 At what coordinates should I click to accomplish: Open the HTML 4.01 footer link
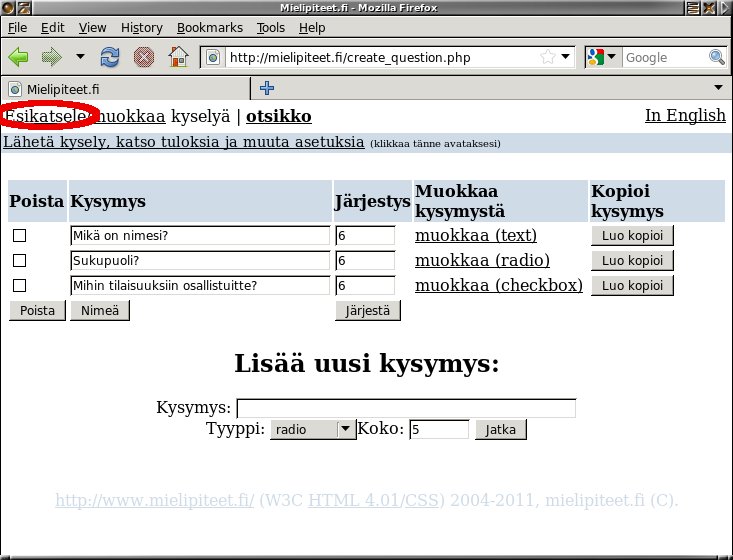355,501
